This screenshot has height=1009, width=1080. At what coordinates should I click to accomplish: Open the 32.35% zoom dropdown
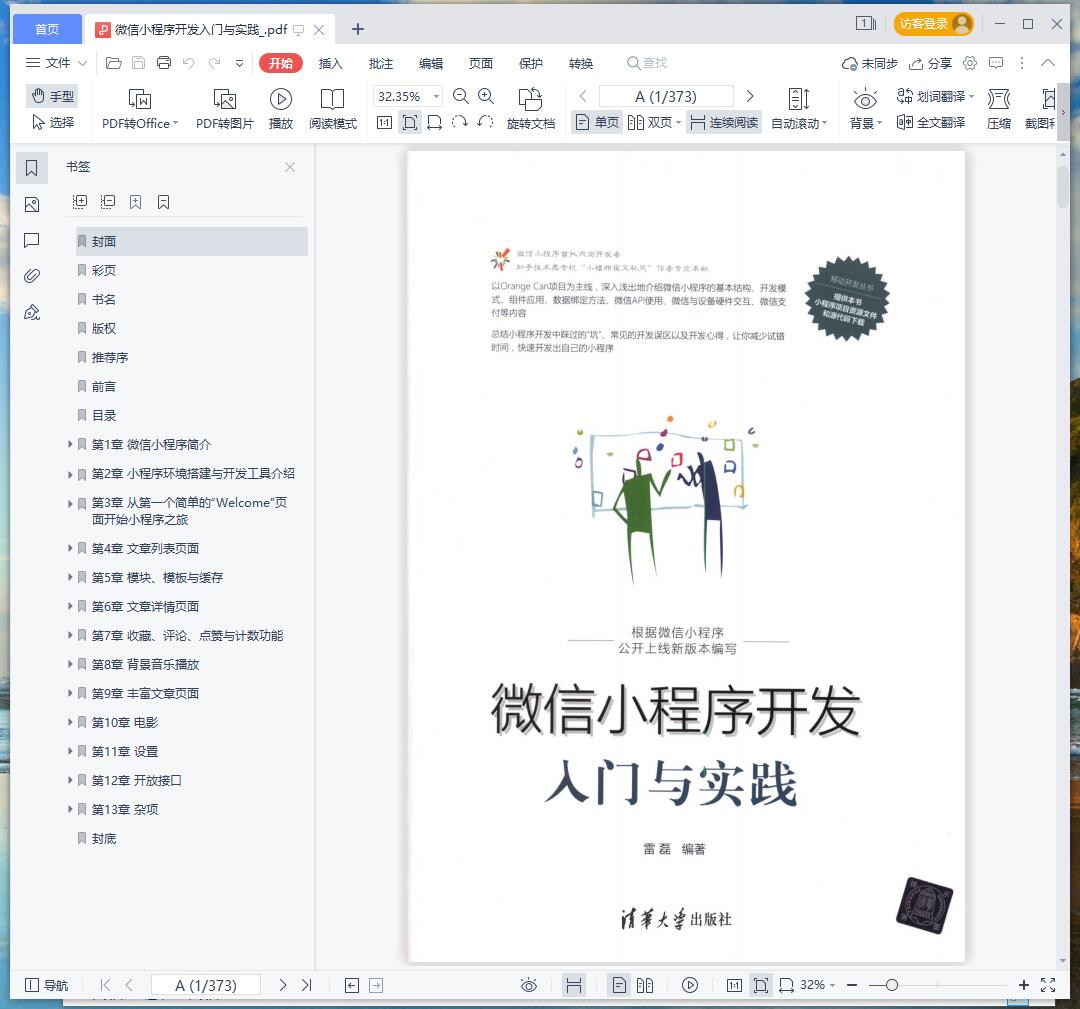click(437, 96)
